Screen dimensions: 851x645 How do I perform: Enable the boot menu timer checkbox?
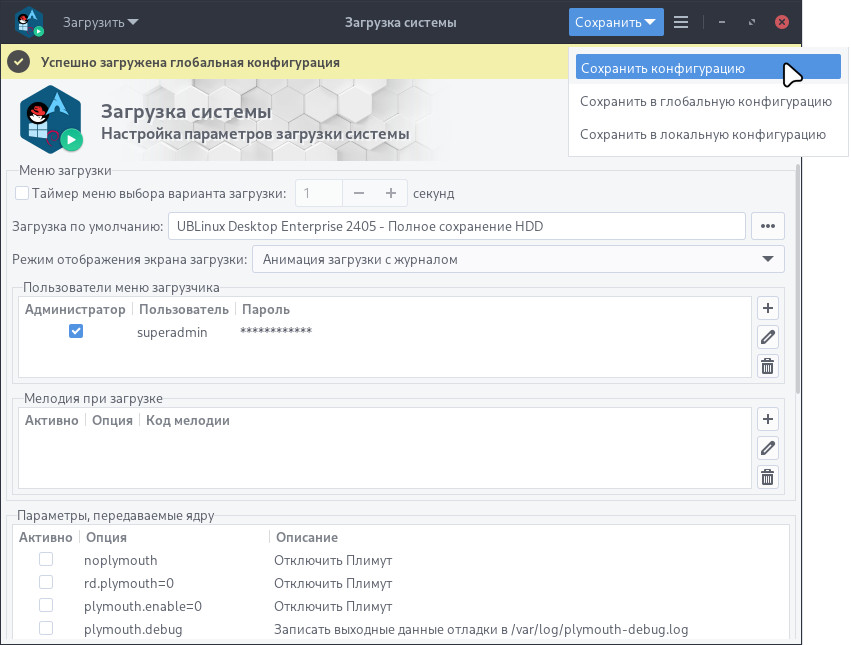pyautogui.click(x=22, y=193)
